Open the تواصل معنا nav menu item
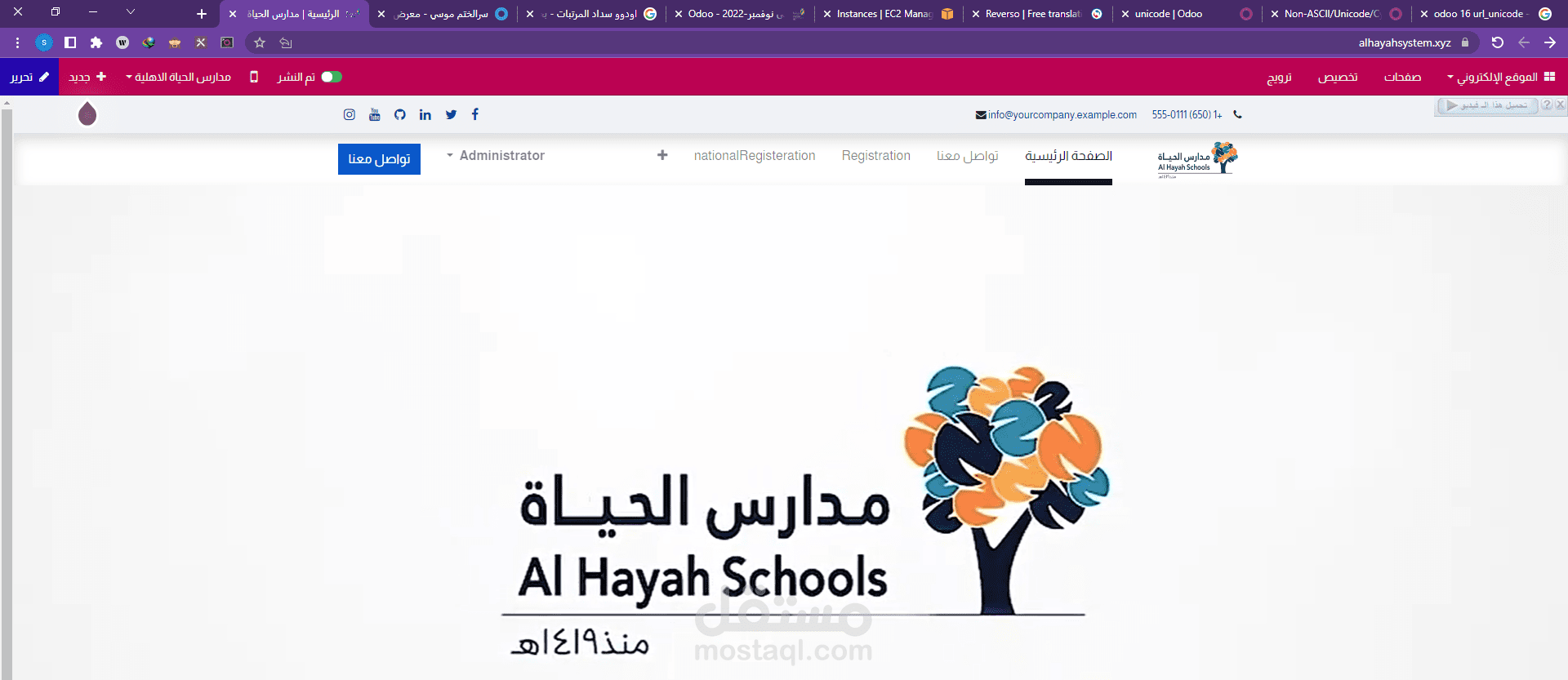The height and width of the screenshot is (680, 1568). 968,155
